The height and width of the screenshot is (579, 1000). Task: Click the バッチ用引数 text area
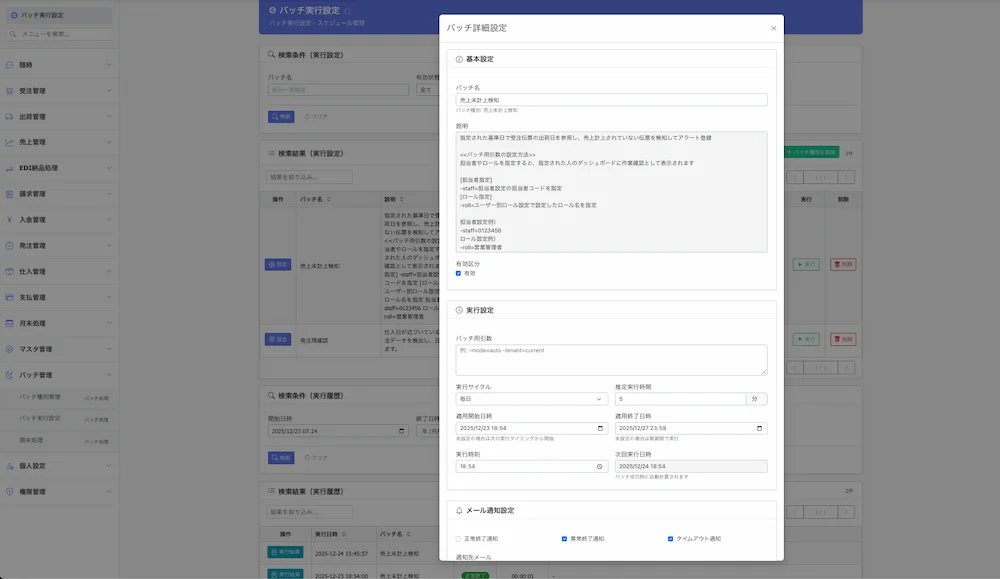[611, 360]
